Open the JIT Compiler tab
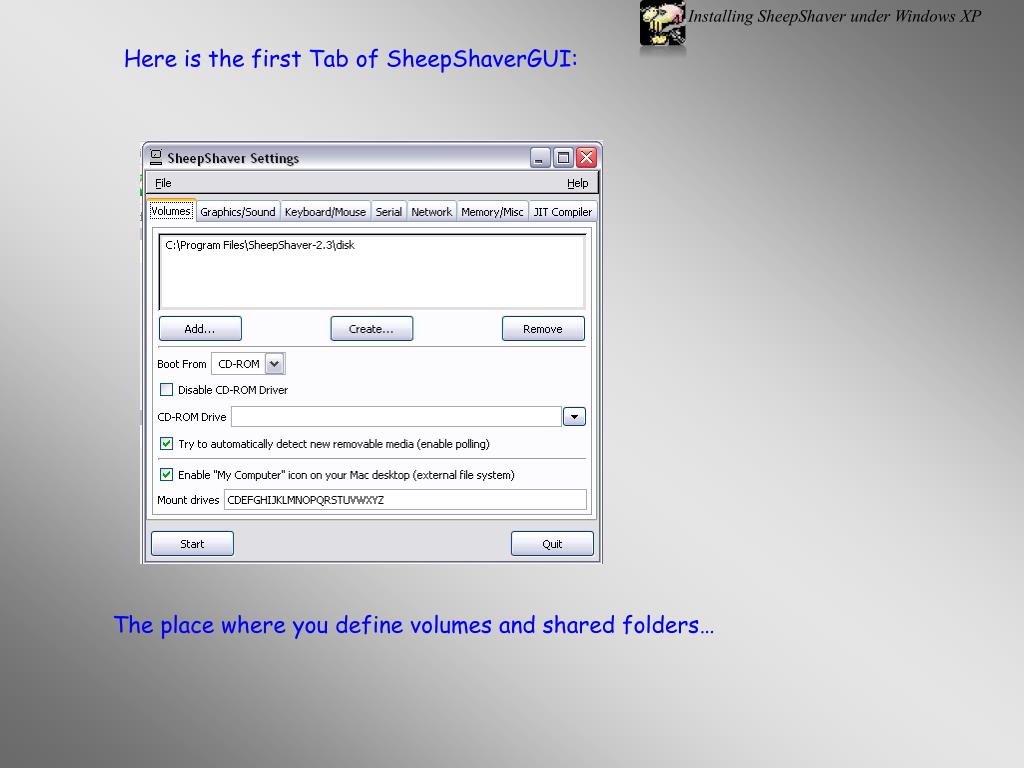This screenshot has width=1024, height=768. pyautogui.click(x=562, y=212)
